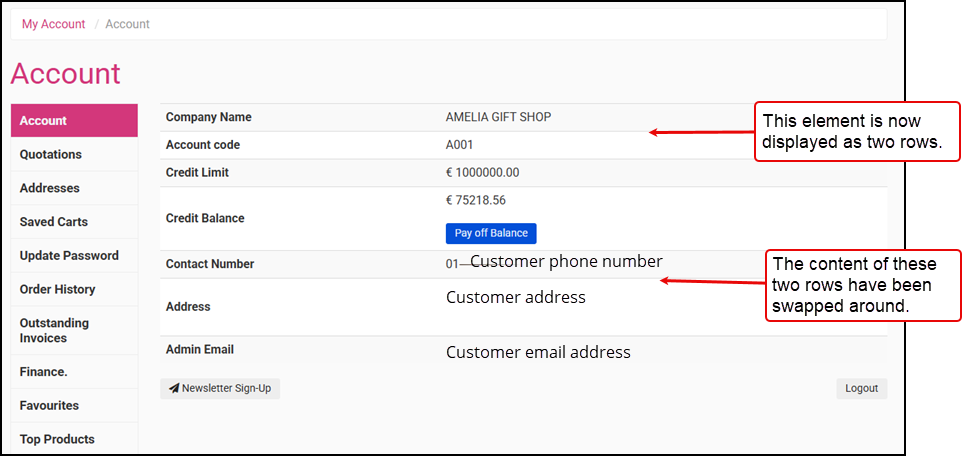Open the My Account breadcrumb link
The width and height of the screenshot is (964, 456).
click(x=54, y=24)
